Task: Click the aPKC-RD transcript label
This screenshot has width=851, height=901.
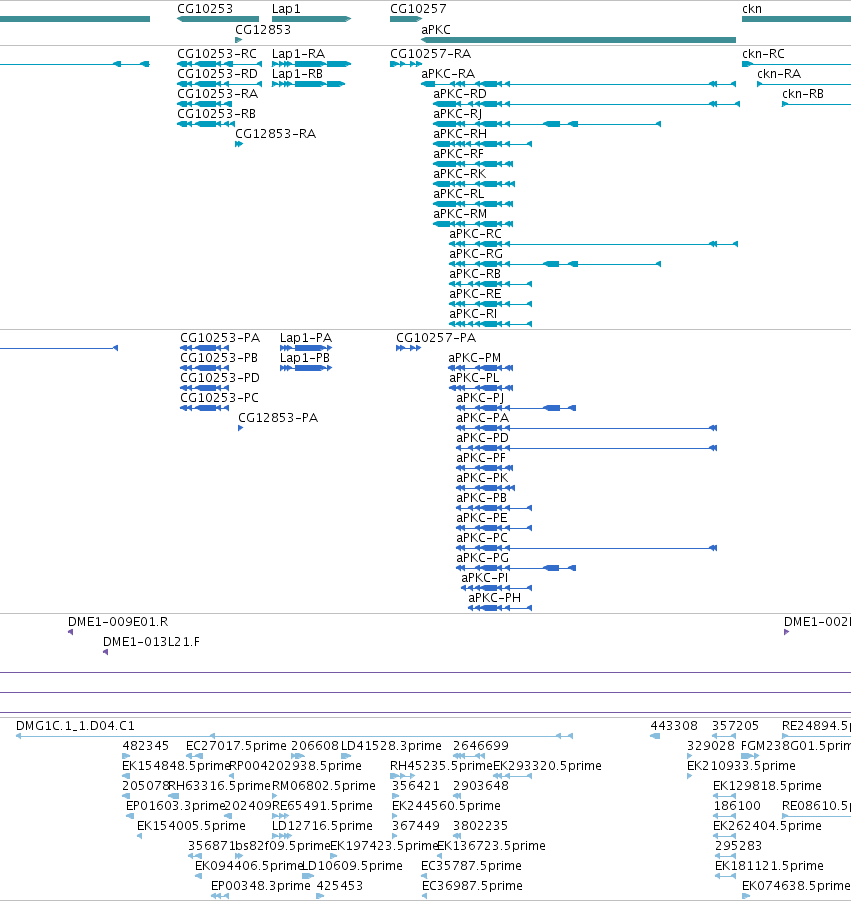Action: point(460,94)
